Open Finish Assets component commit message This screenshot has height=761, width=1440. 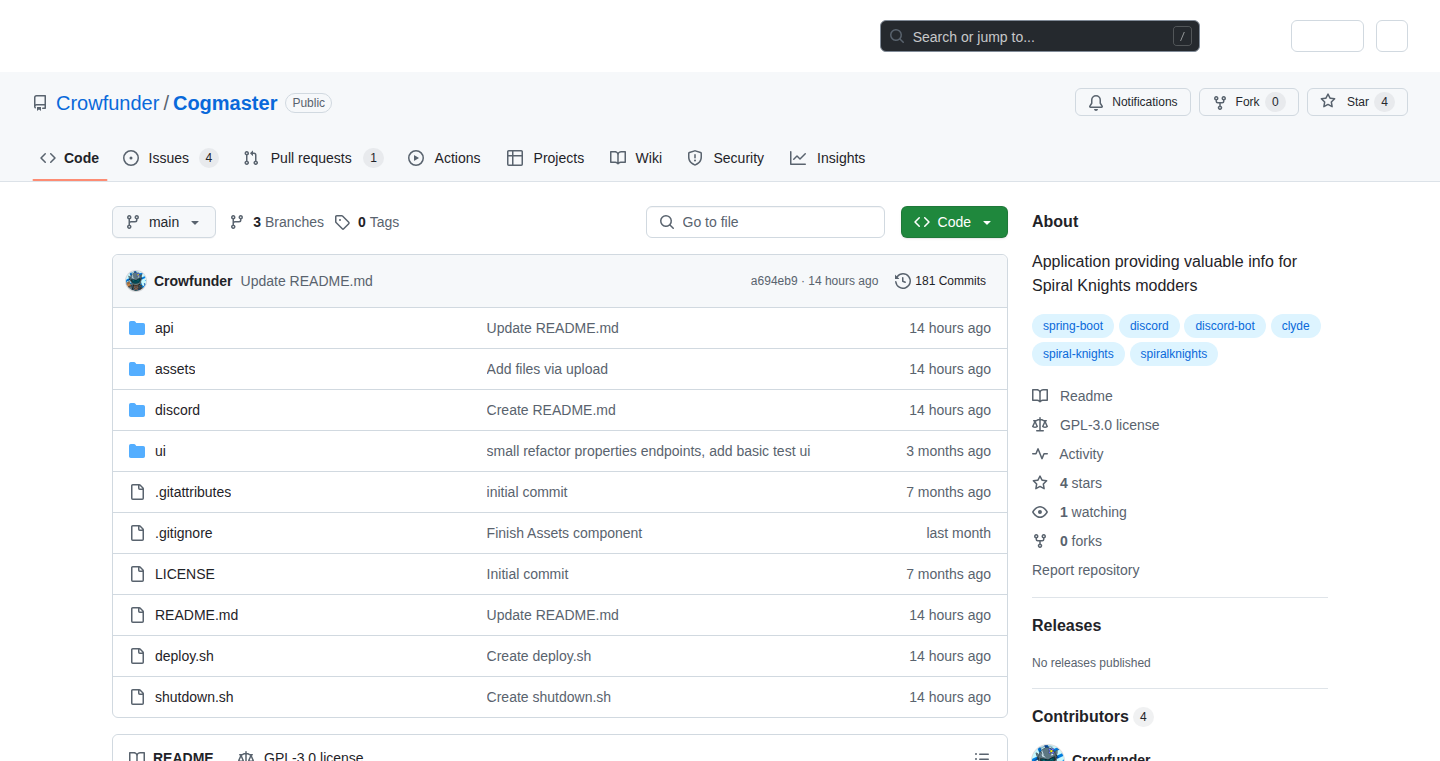pyautogui.click(x=564, y=533)
